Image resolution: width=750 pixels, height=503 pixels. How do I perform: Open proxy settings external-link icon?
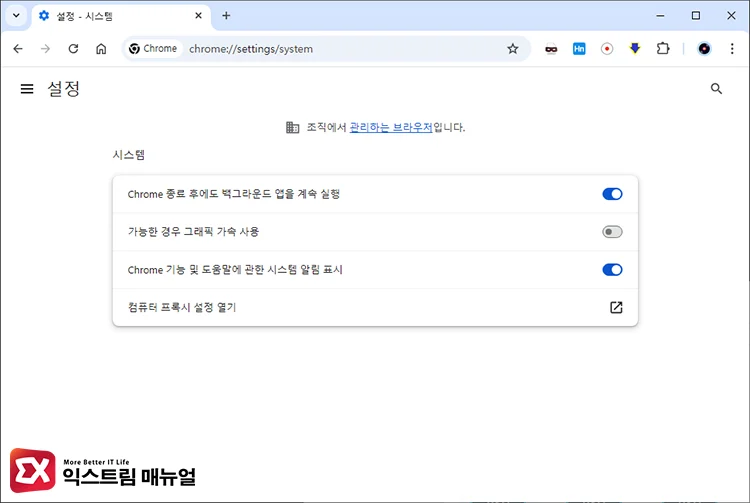click(616, 307)
